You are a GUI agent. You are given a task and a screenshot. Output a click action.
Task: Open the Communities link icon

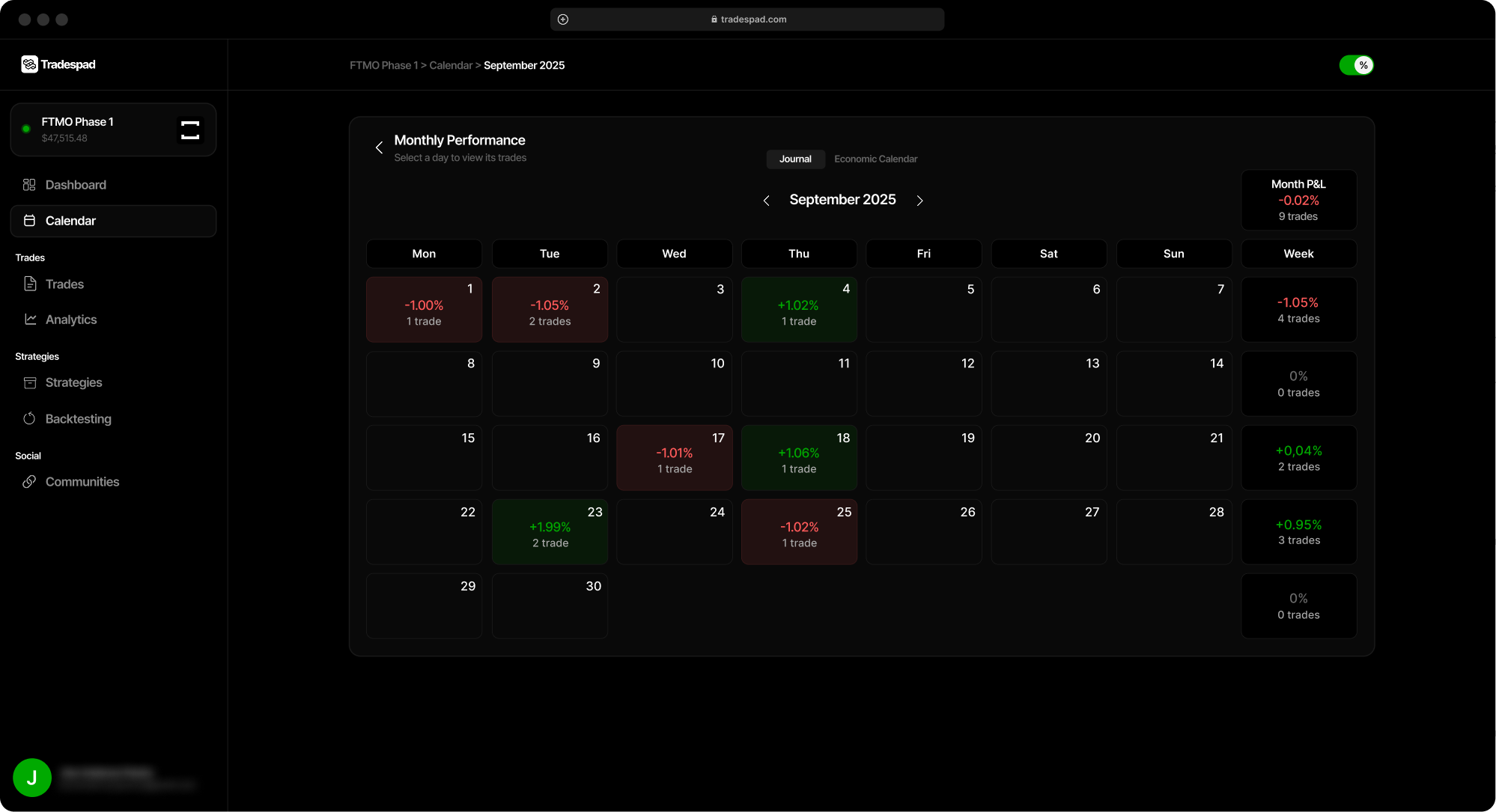tap(30, 481)
